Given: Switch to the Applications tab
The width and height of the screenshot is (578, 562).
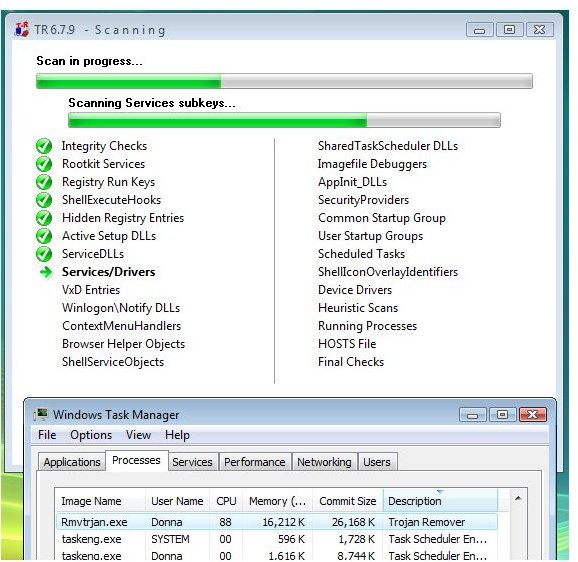Looking at the screenshot, I should (x=72, y=462).
